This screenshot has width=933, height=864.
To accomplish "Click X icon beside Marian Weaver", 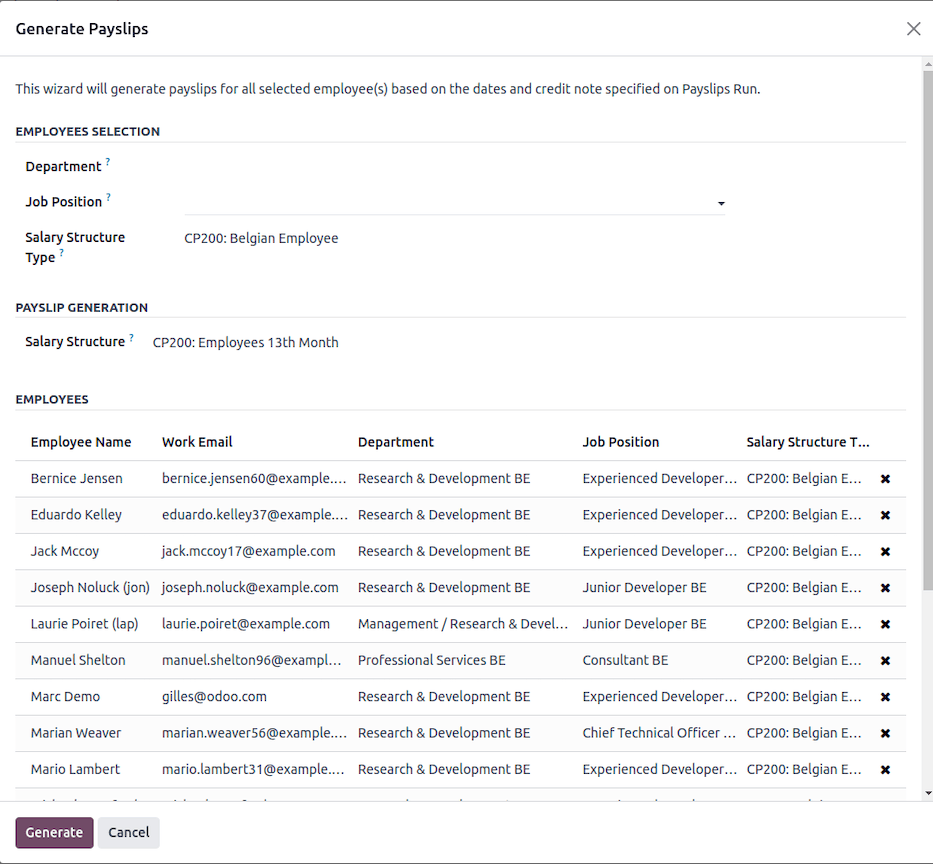I will pyautogui.click(x=885, y=733).
